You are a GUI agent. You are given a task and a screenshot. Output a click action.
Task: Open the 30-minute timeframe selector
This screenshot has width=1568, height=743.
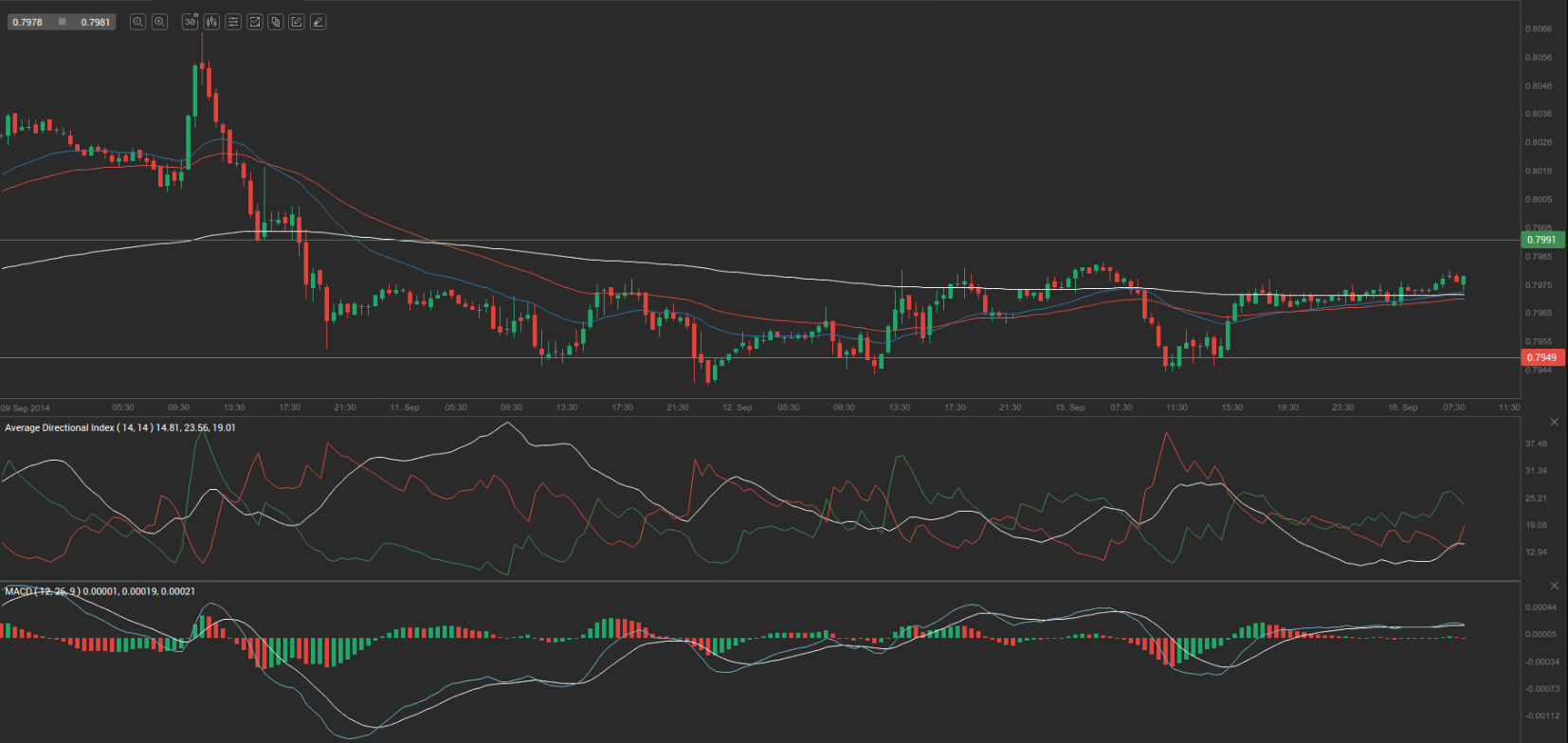click(x=190, y=22)
